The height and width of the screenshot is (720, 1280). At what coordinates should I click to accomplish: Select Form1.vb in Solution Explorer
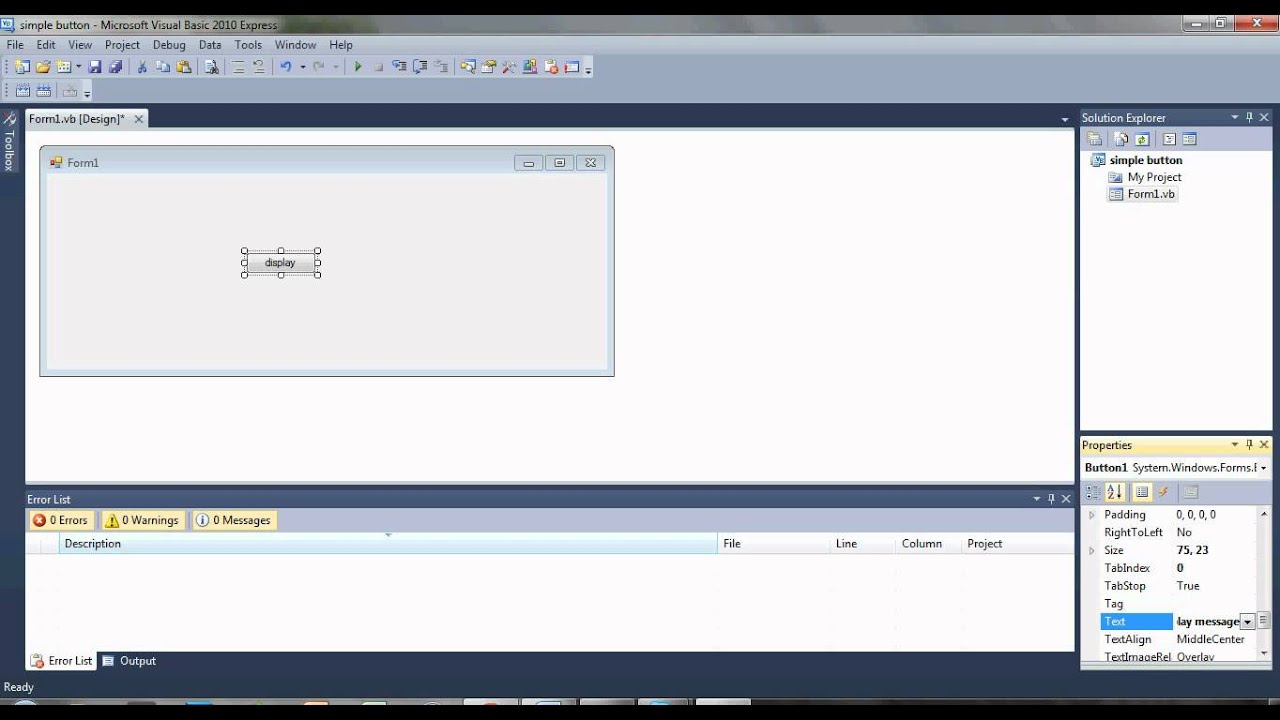point(1143,194)
